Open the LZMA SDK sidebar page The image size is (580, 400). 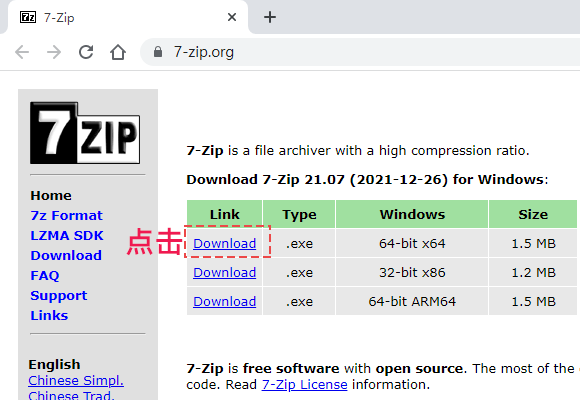(x=67, y=235)
